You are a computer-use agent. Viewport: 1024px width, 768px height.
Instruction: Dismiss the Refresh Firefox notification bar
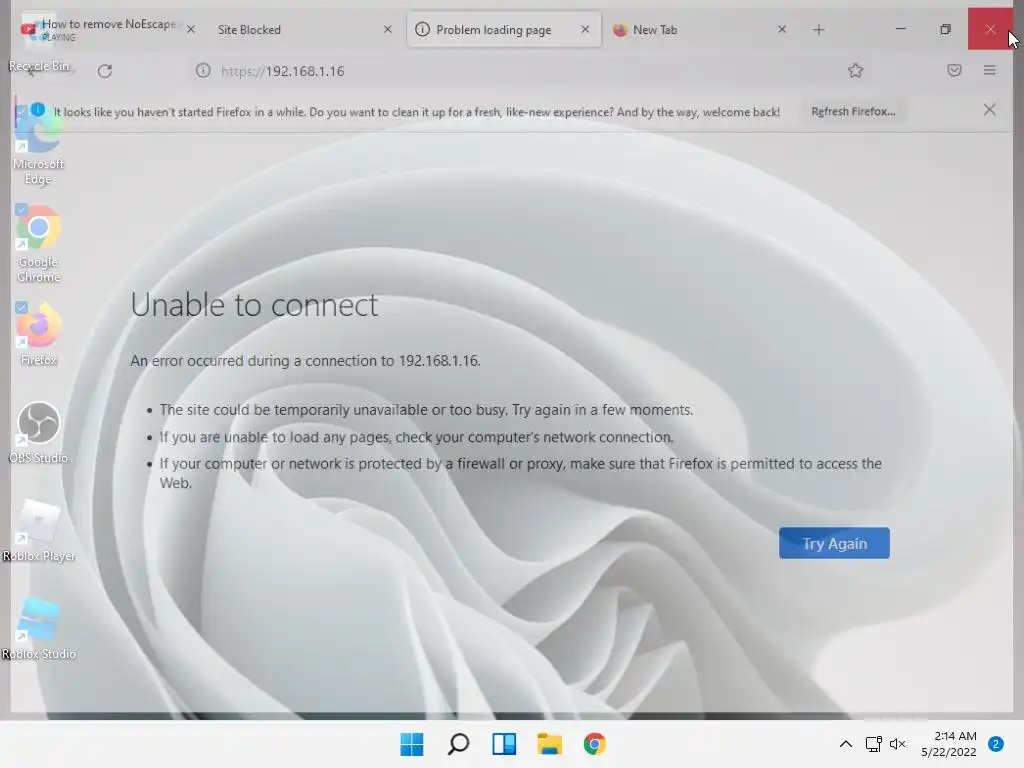tap(989, 110)
